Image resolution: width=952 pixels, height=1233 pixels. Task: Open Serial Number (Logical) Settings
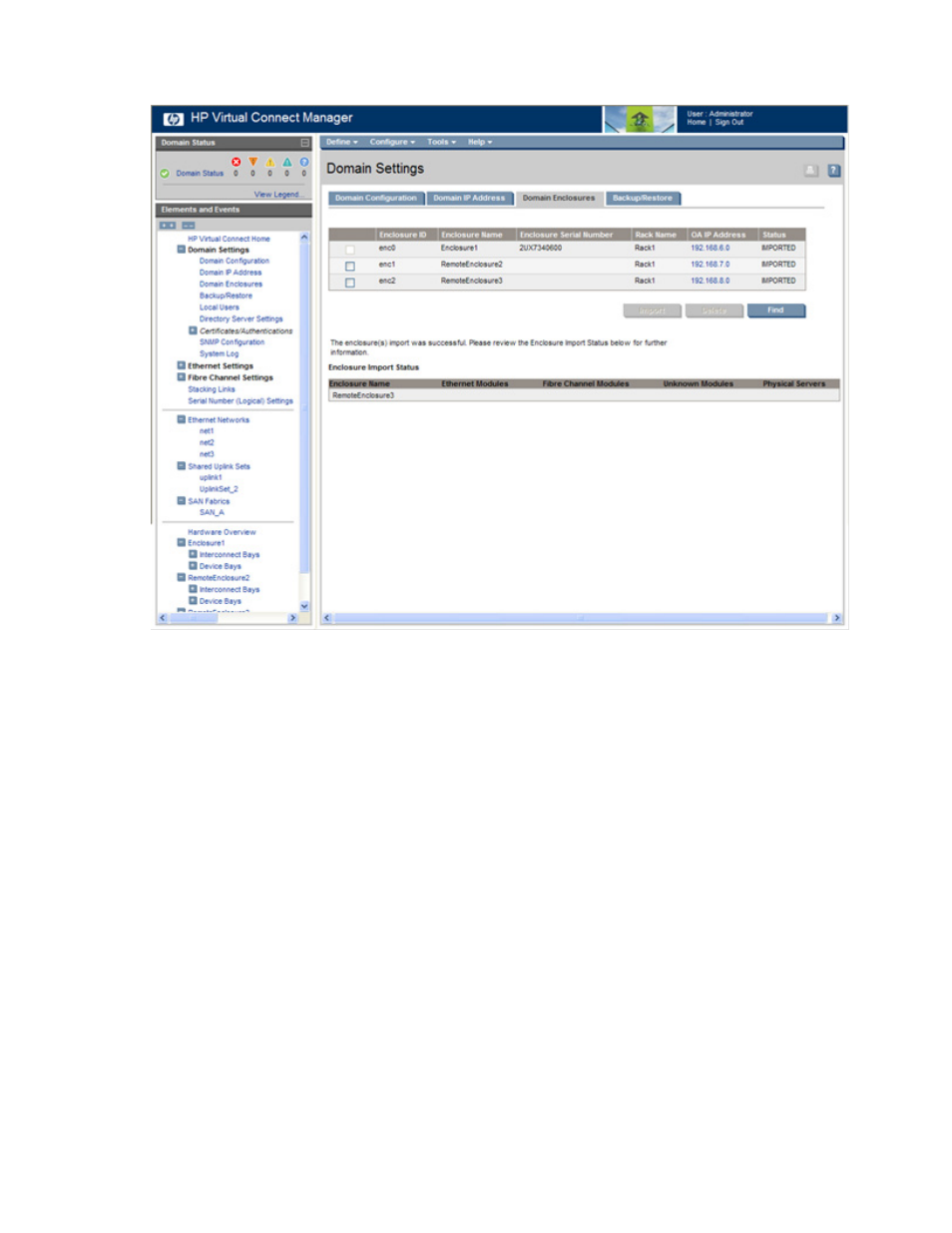[240, 401]
